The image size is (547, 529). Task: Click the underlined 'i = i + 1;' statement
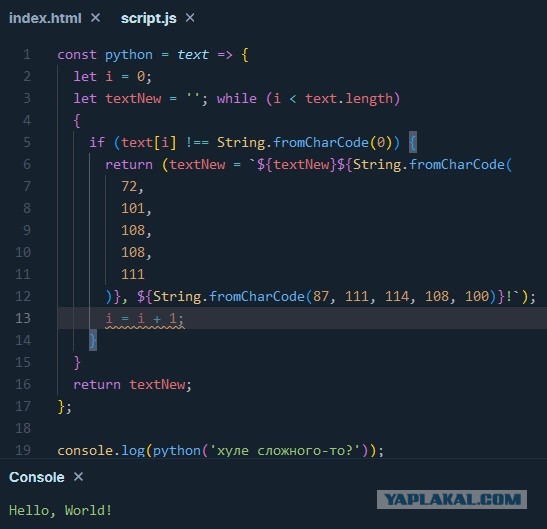(144, 319)
